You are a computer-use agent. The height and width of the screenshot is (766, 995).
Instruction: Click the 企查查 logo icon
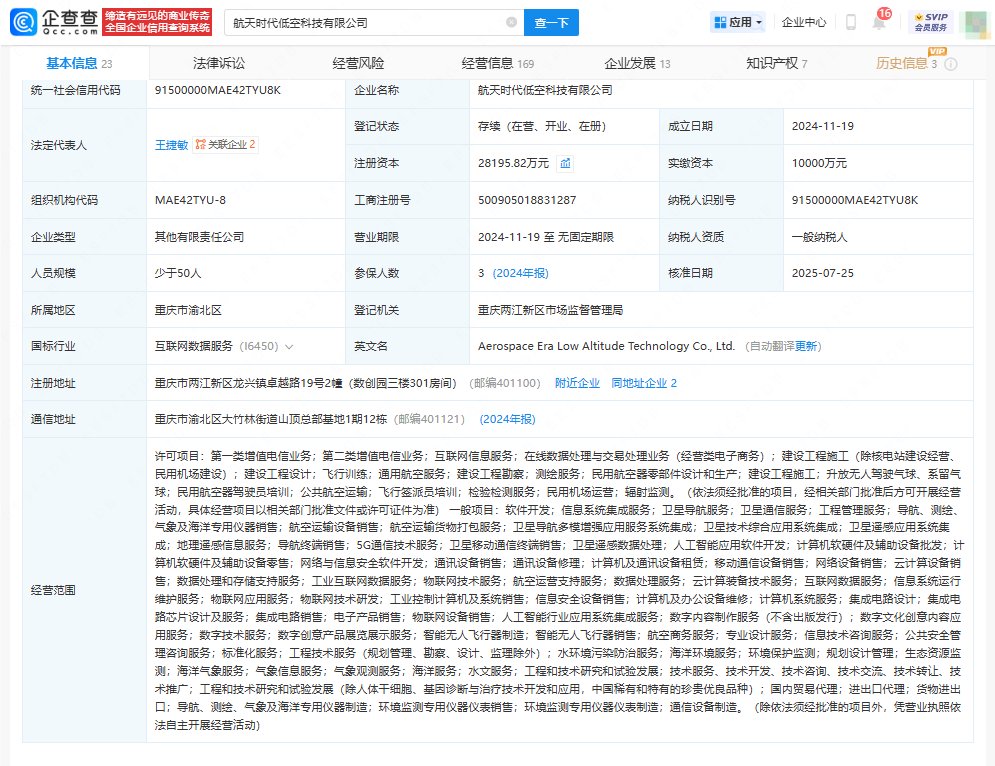click(24, 21)
